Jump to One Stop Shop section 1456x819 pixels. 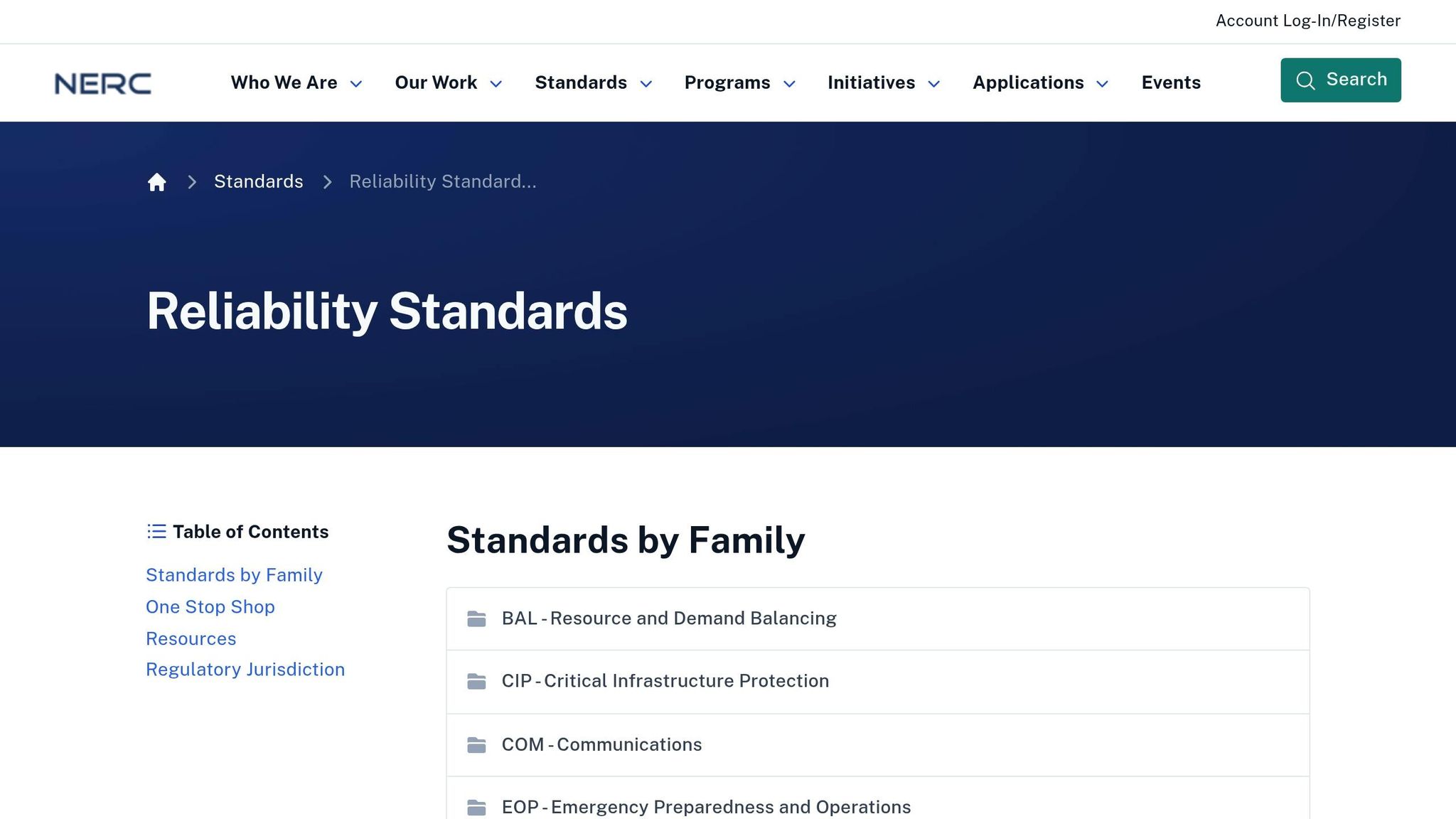point(210,607)
